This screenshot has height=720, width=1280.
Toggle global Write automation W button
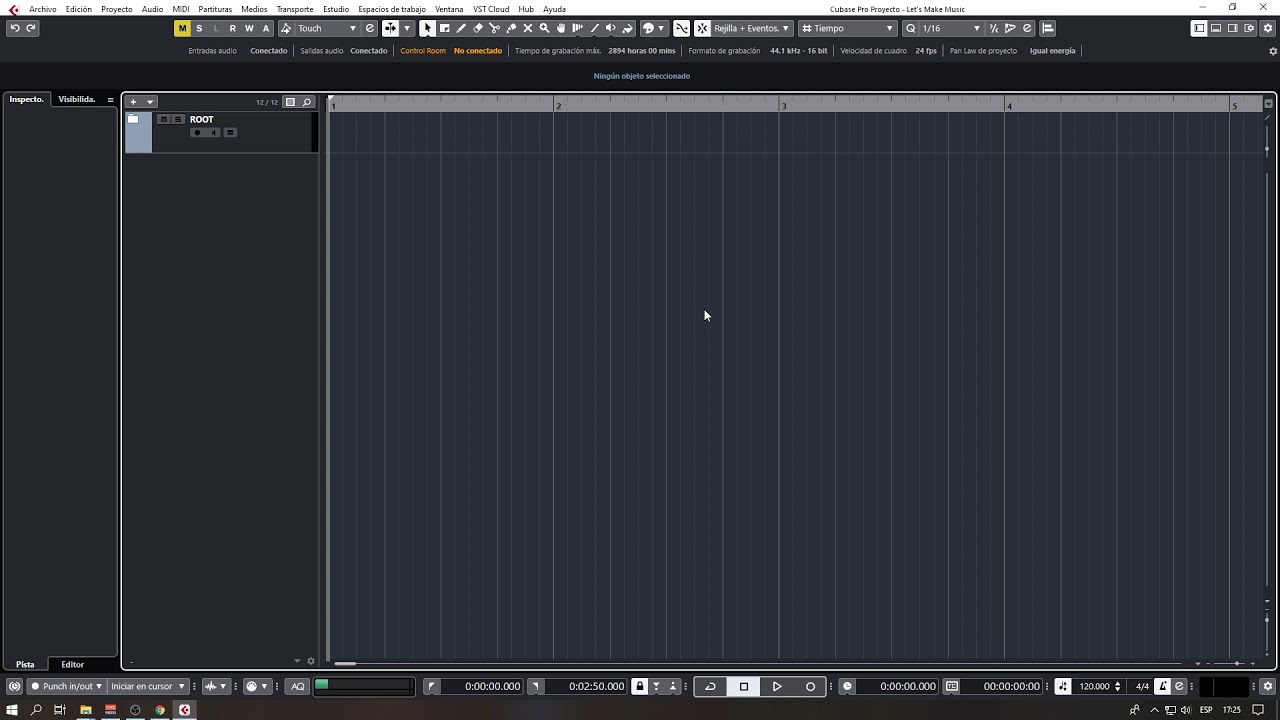249,28
